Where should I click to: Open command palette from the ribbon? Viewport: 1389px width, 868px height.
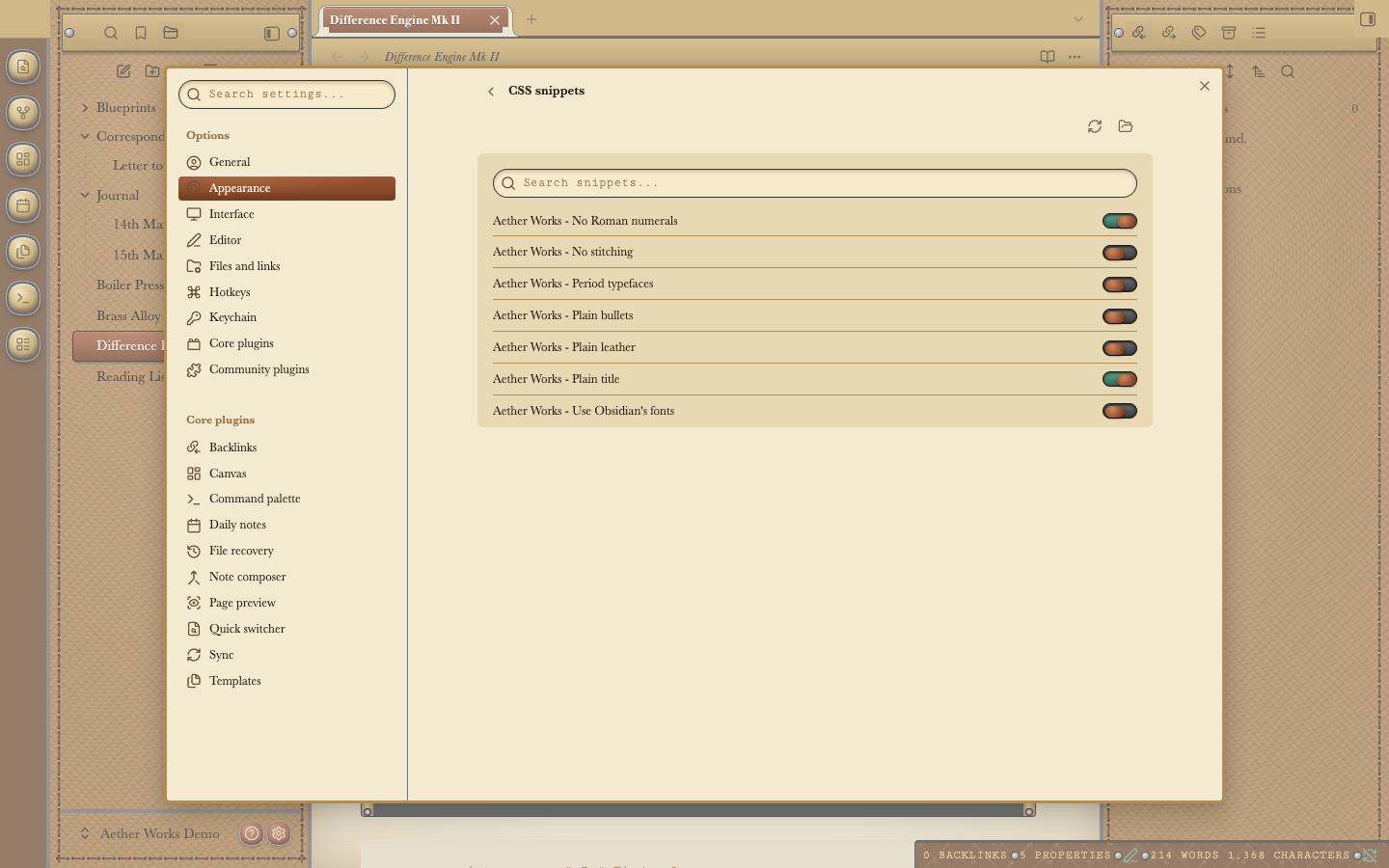(x=23, y=298)
